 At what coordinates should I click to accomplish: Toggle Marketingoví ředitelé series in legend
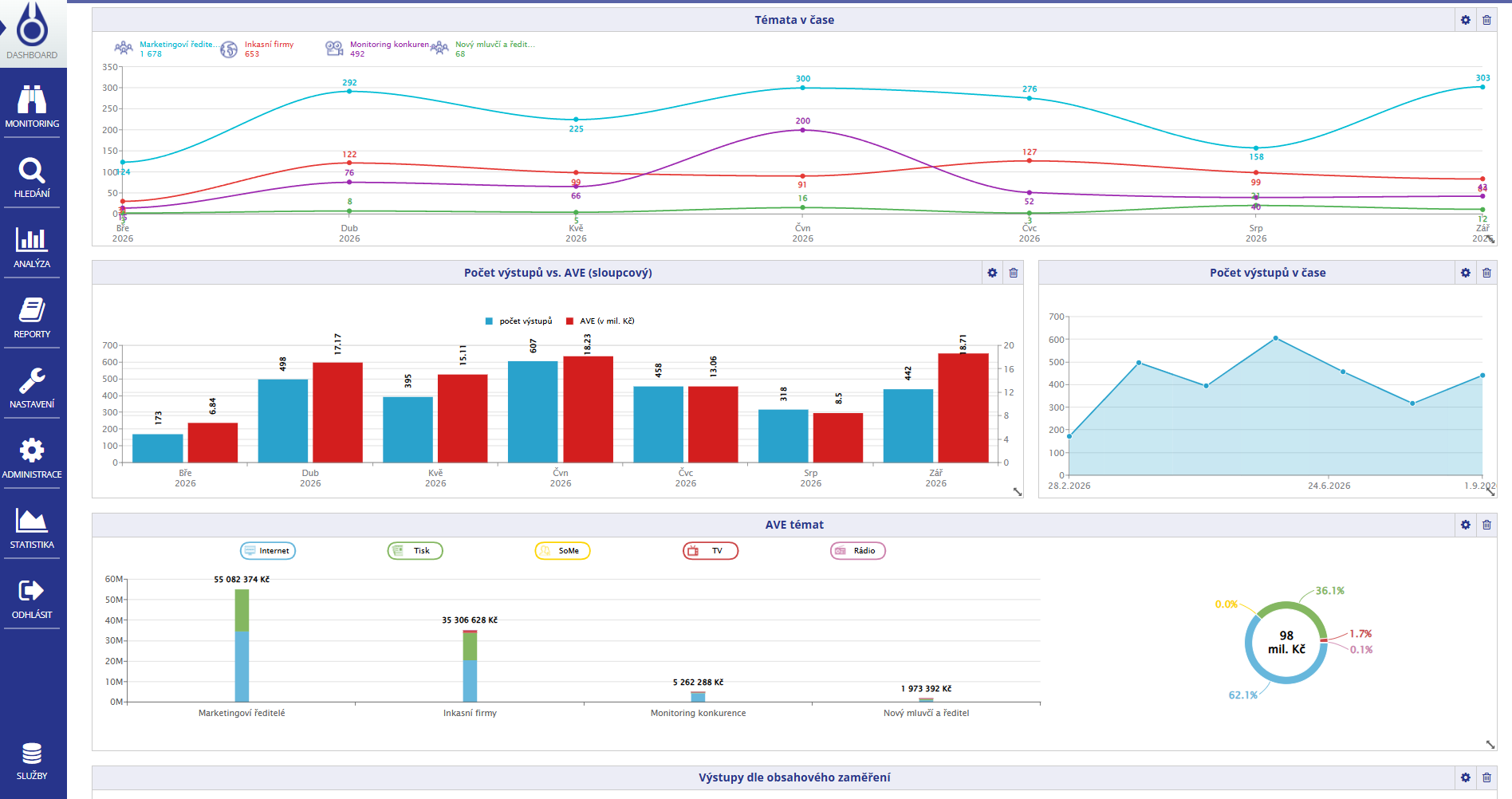point(166,49)
